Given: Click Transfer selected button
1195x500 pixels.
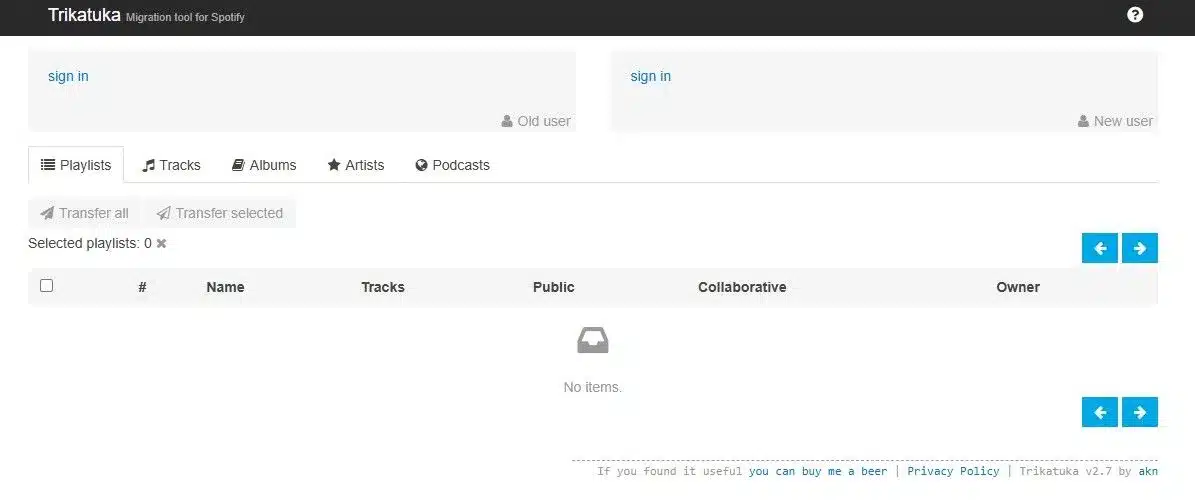Looking at the screenshot, I should tap(219, 213).
